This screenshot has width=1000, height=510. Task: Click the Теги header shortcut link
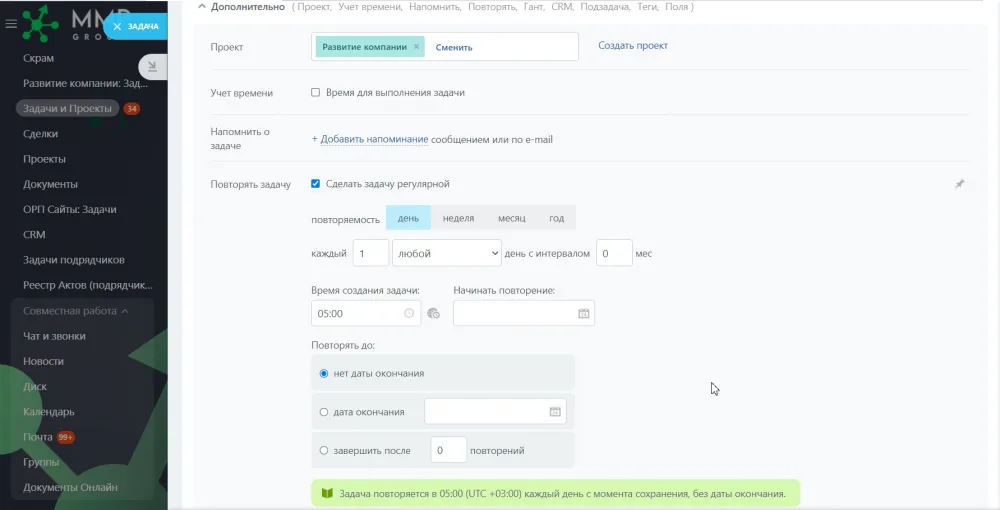[647, 7]
